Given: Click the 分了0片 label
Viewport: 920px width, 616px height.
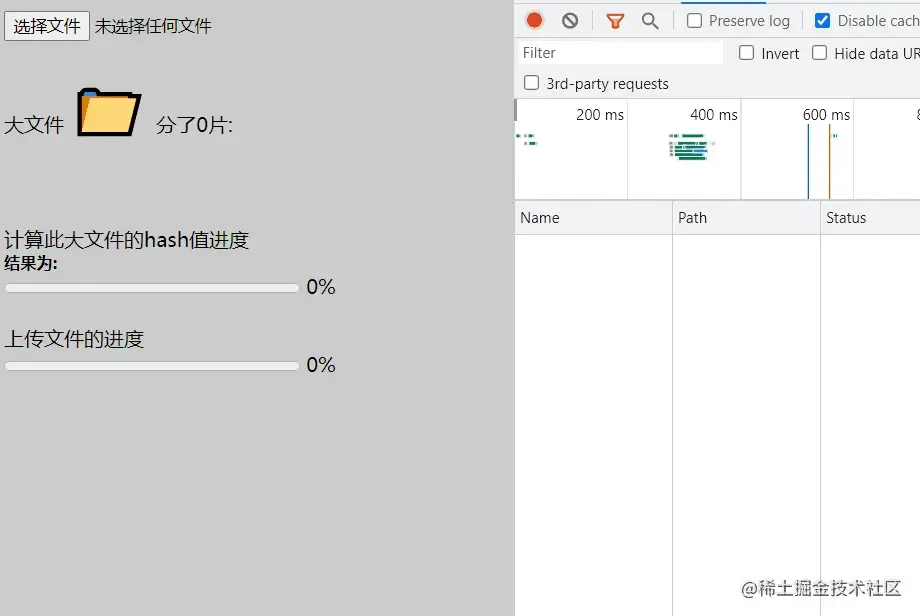Looking at the screenshot, I should tap(194, 125).
